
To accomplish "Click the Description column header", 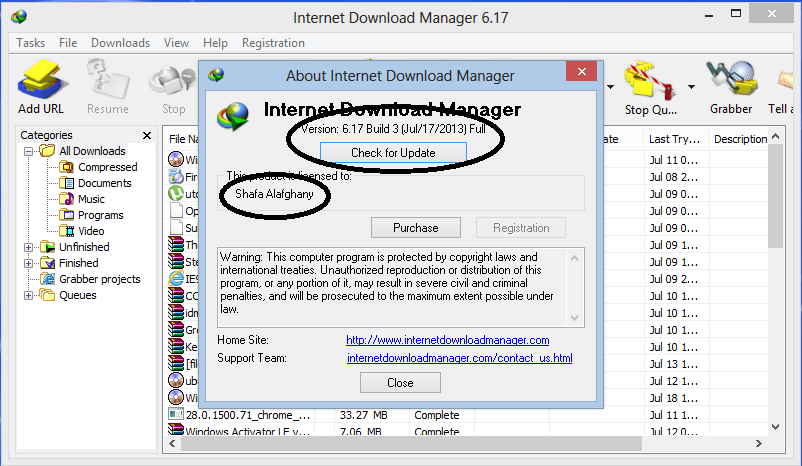I will 740,139.
